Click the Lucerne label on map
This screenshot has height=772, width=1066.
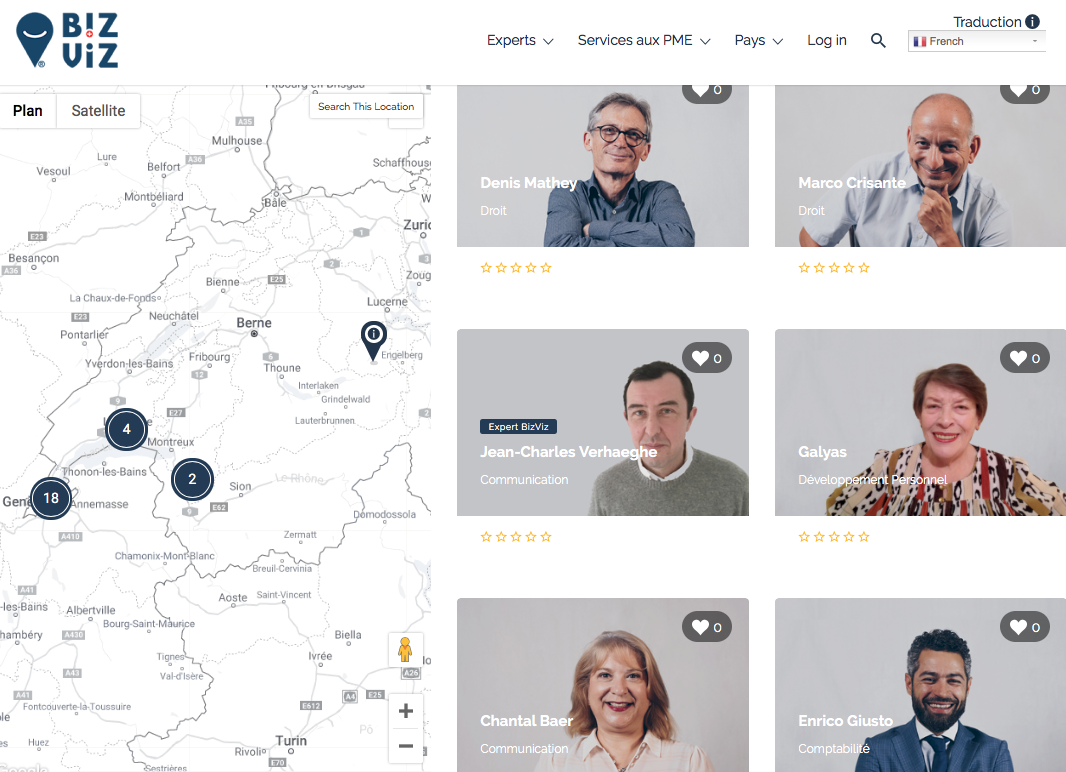click(388, 301)
